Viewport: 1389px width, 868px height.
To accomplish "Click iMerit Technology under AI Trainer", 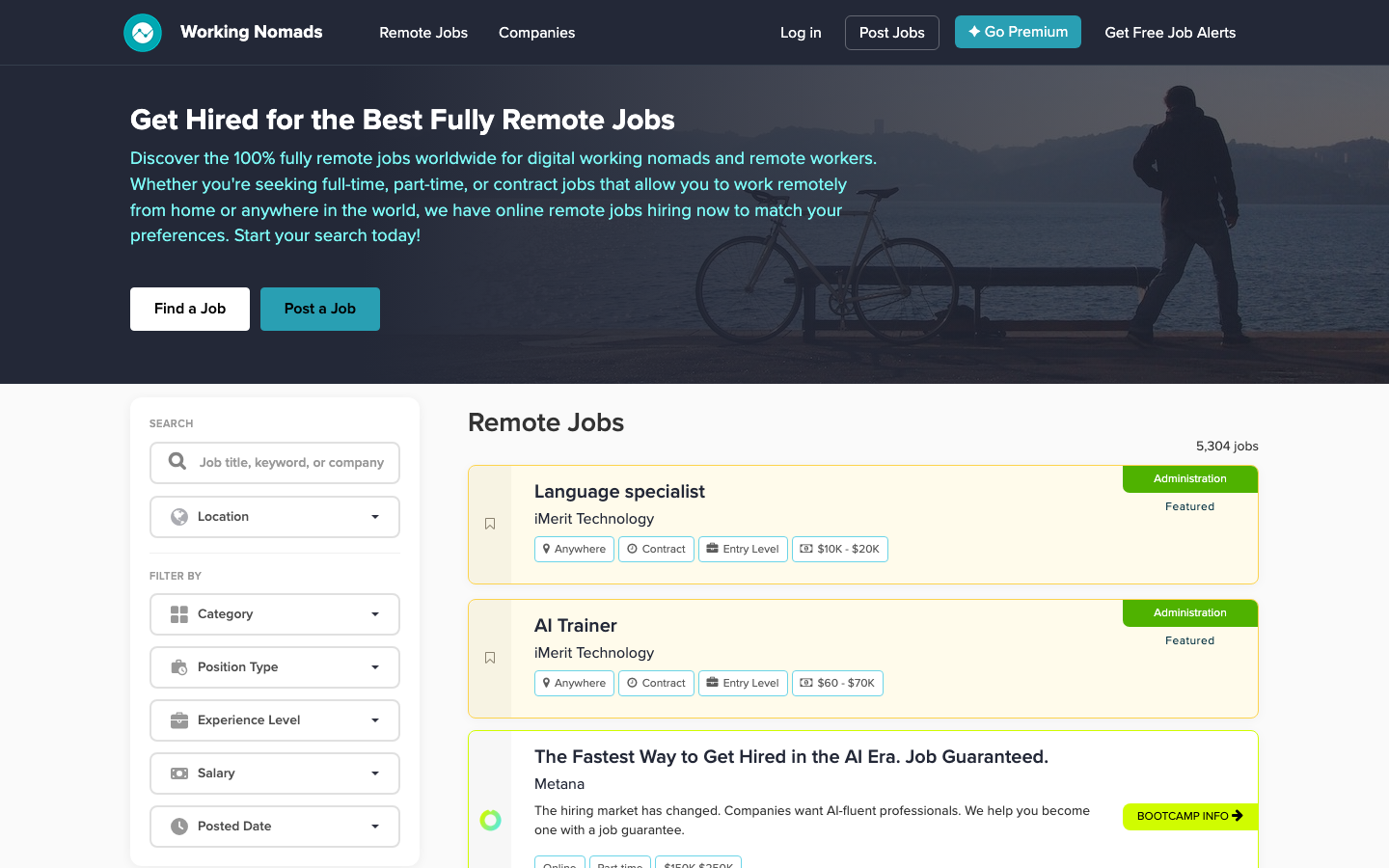I will point(594,653).
